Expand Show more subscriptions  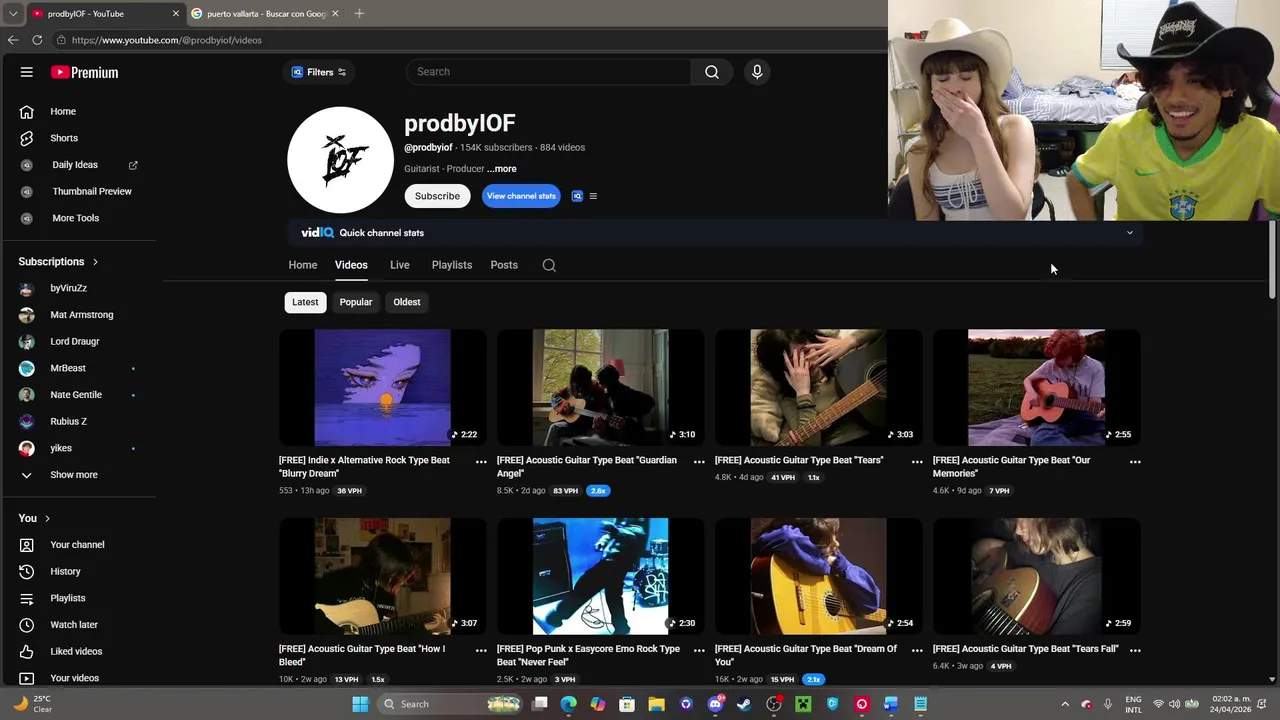click(x=74, y=475)
